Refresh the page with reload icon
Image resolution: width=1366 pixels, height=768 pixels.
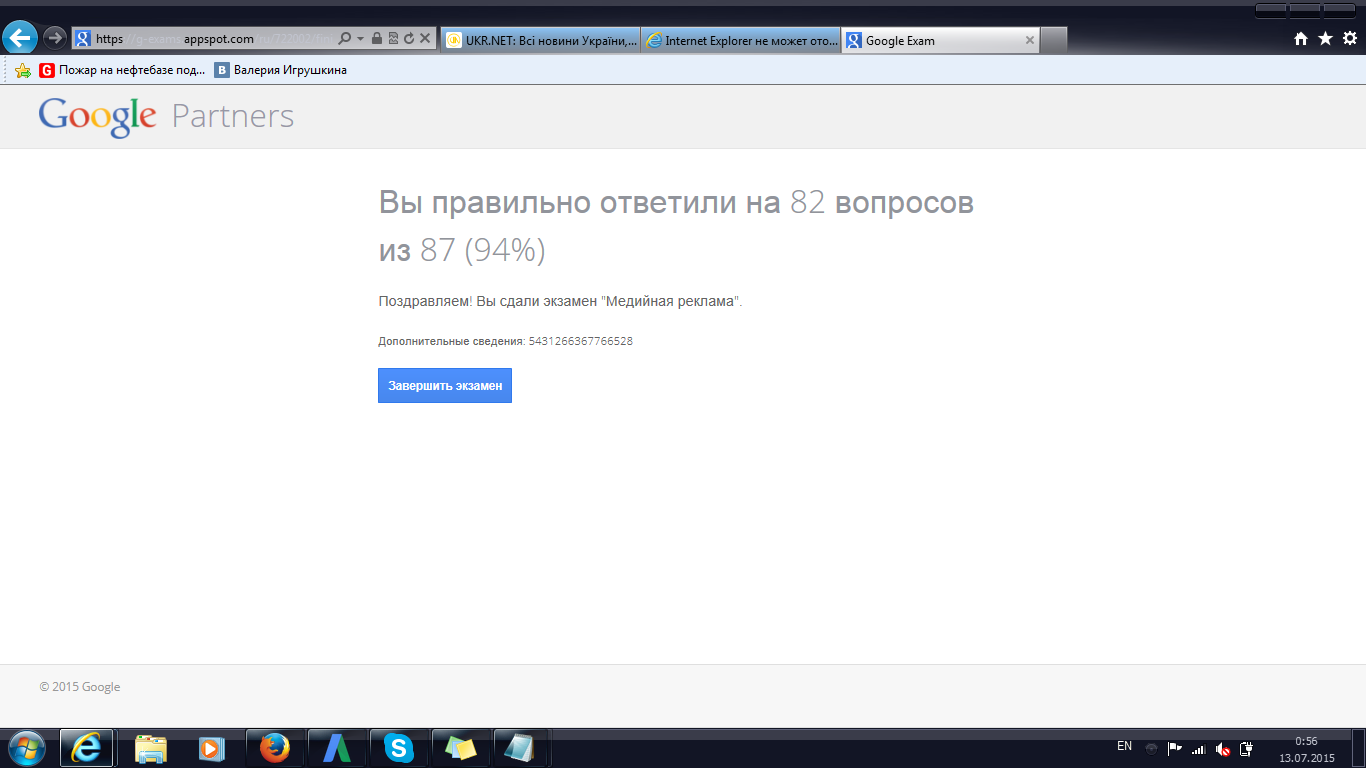408,39
